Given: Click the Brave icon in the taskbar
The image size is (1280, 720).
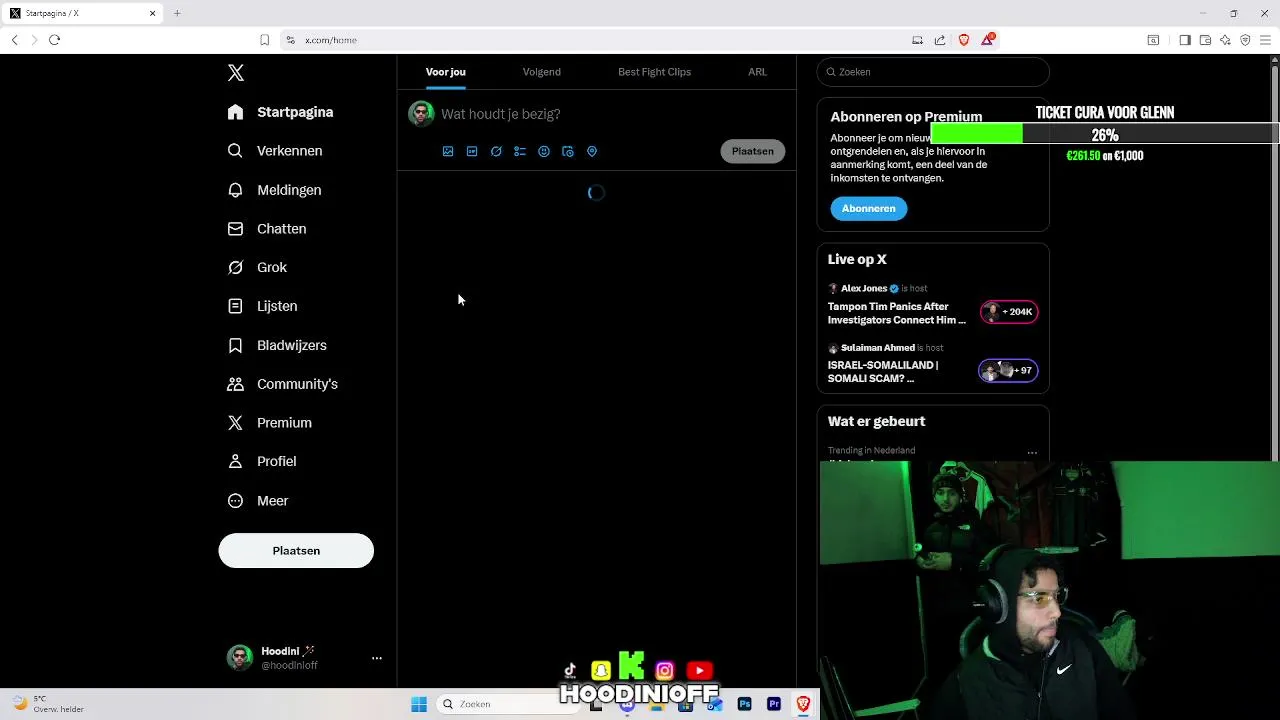Looking at the screenshot, I should click(803, 704).
